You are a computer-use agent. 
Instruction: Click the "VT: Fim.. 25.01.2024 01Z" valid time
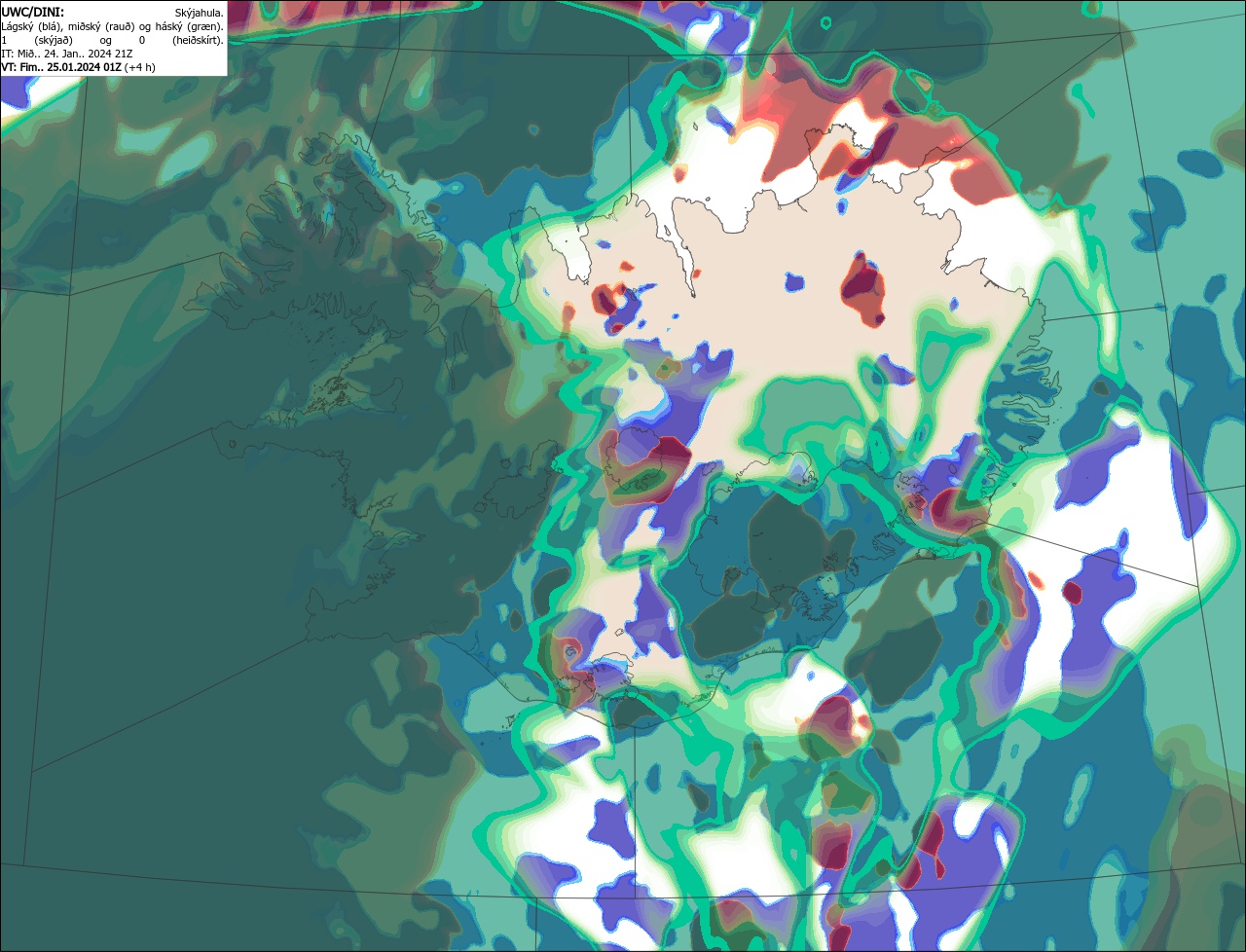61,67
